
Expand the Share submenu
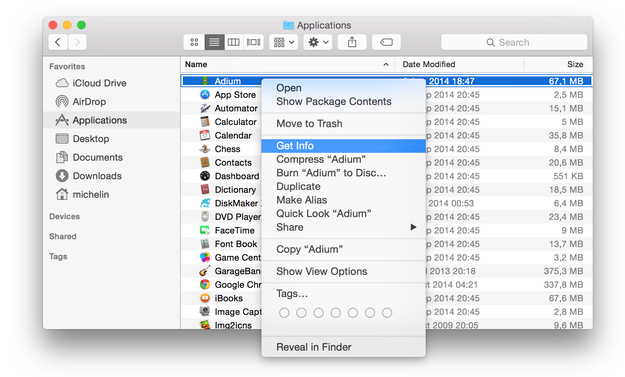344,227
